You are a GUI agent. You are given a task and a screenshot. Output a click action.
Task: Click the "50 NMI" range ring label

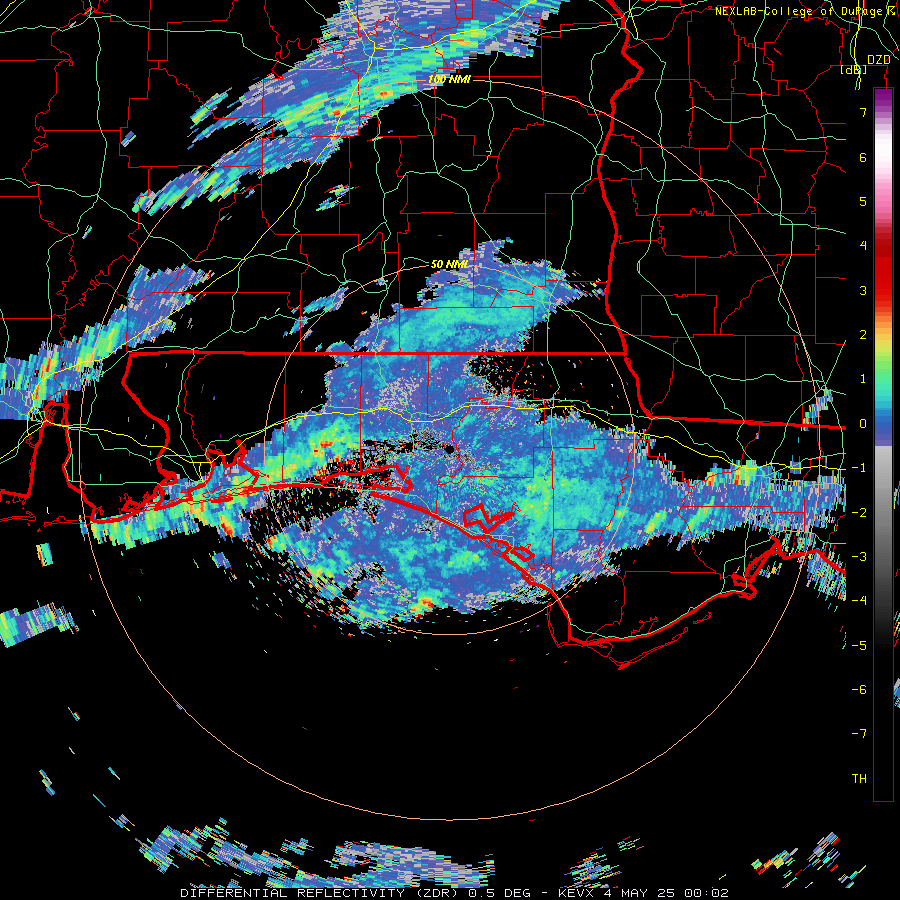pyautogui.click(x=449, y=264)
